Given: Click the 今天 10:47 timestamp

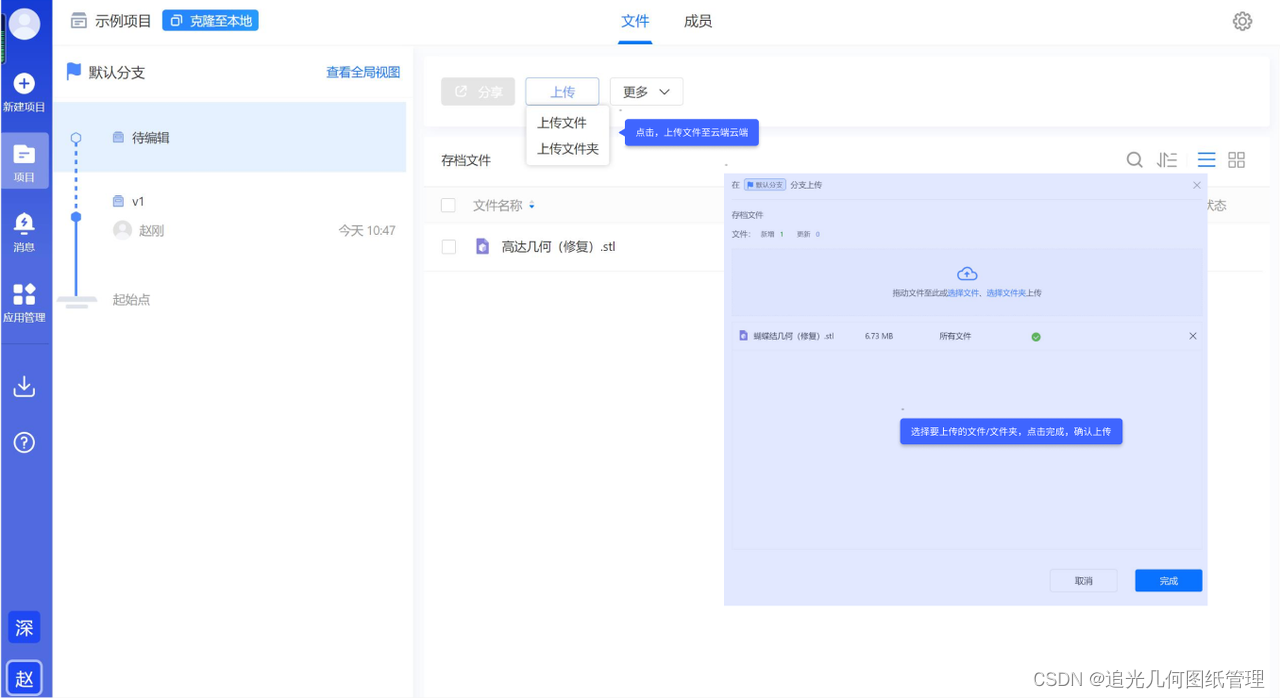Looking at the screenshot, I should 367,230.
